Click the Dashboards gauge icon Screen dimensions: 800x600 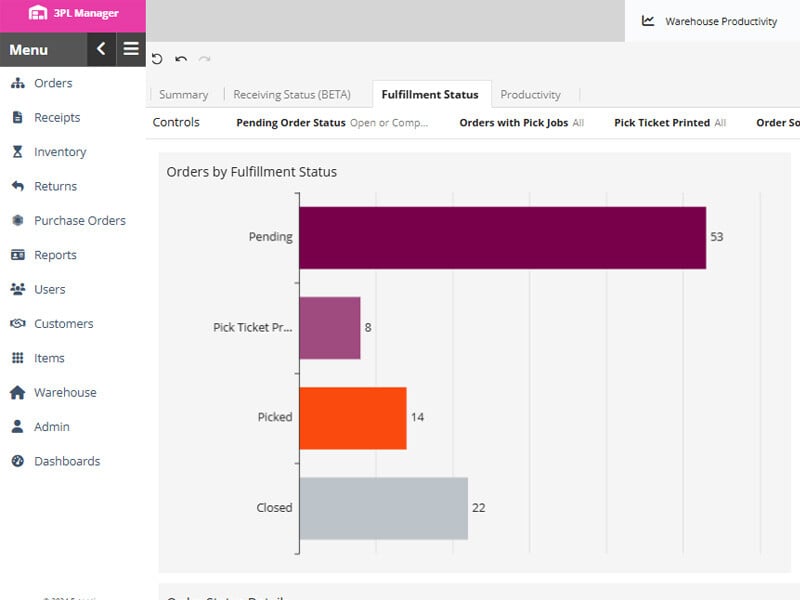[18, 461]
